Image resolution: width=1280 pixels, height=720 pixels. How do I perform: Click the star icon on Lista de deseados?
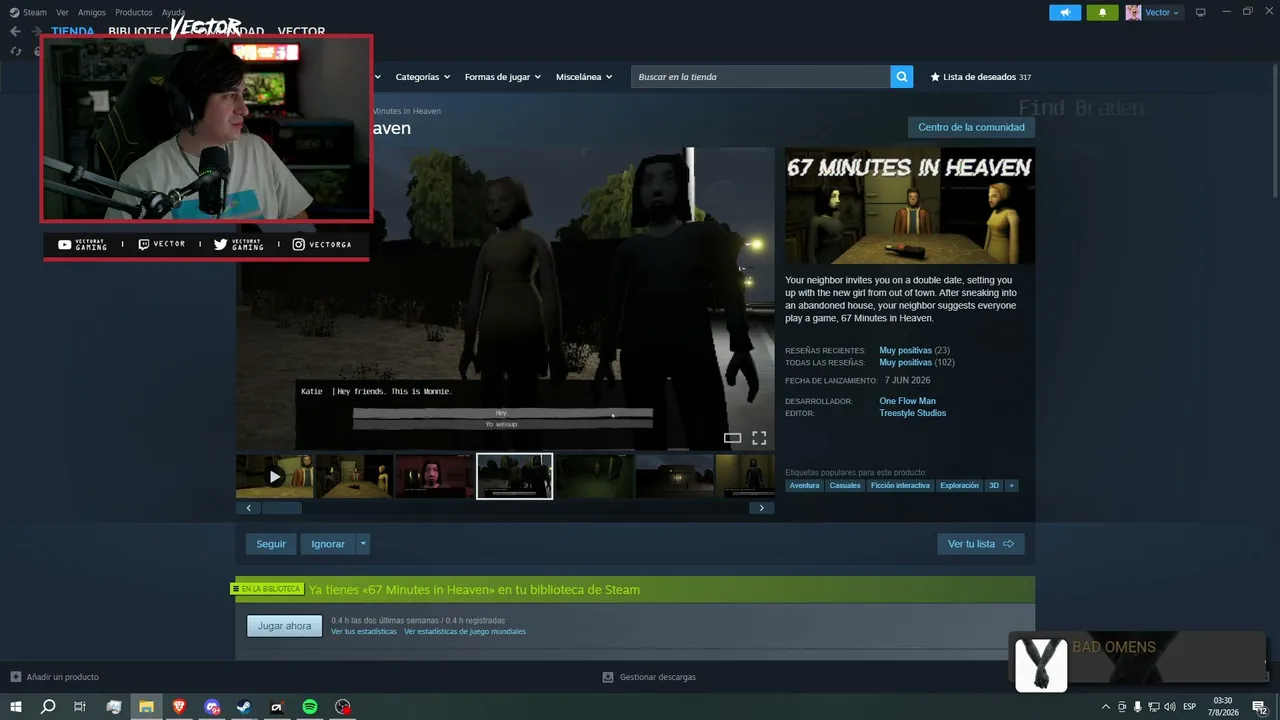(935, 77)
